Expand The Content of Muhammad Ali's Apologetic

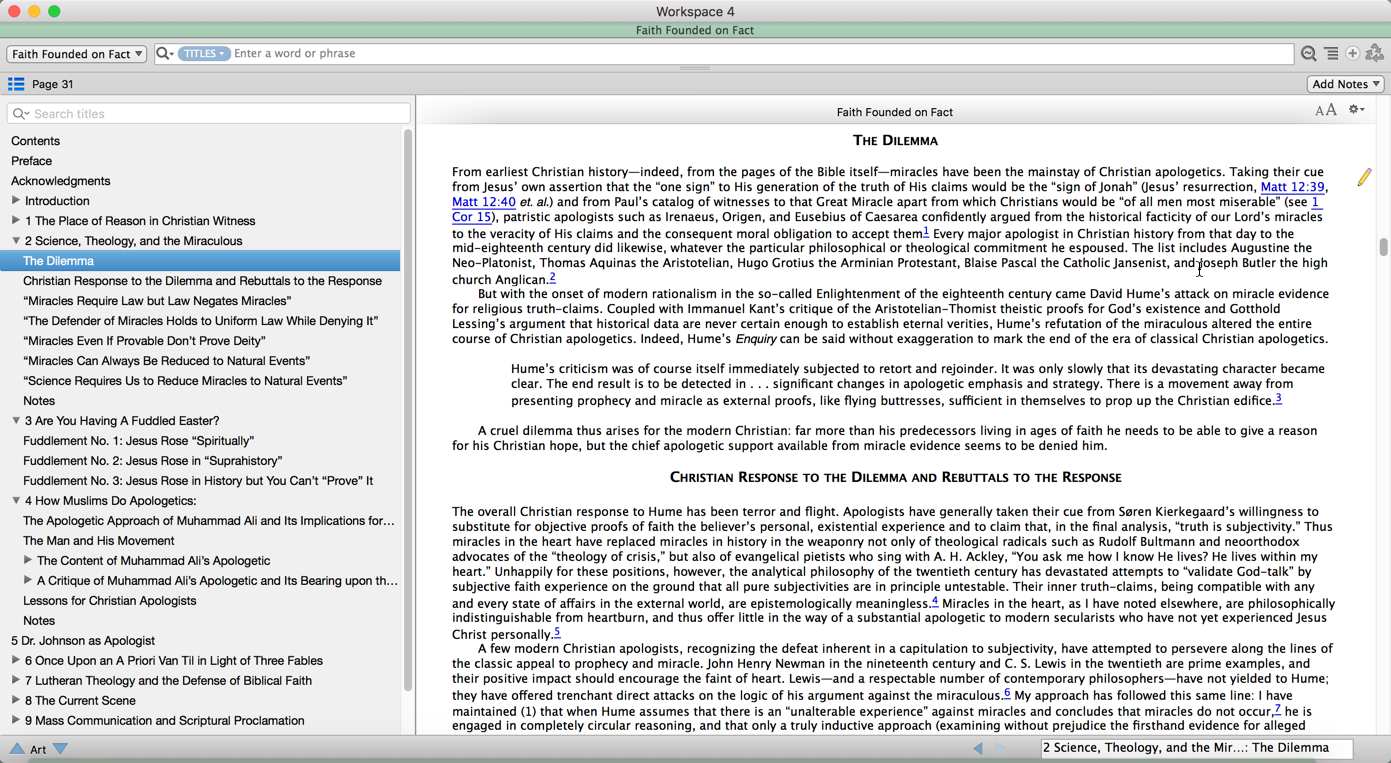pos(28,561)
